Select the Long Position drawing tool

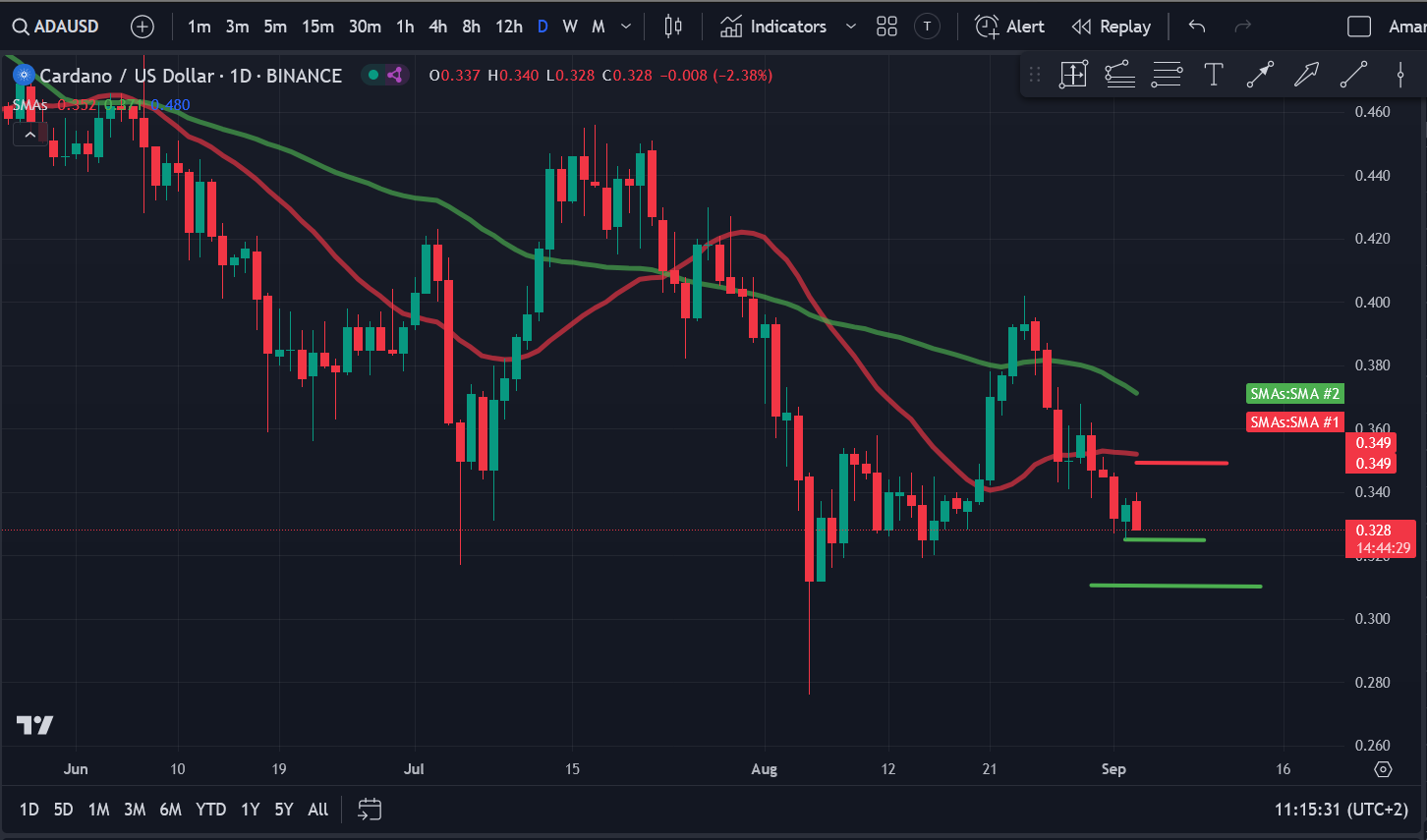coord(1073,75)
